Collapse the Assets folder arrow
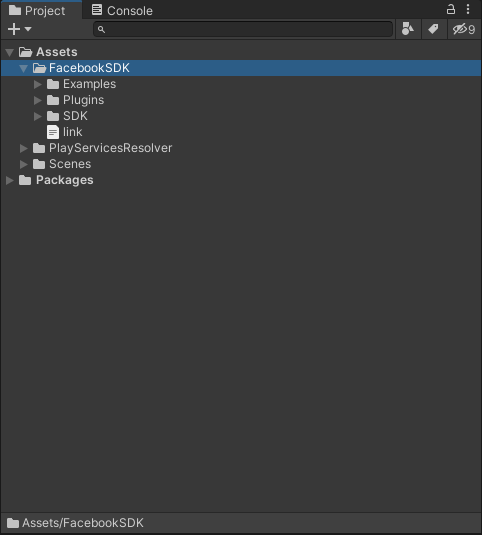This screenshot has height=535, width=482. tap(10, 52)
